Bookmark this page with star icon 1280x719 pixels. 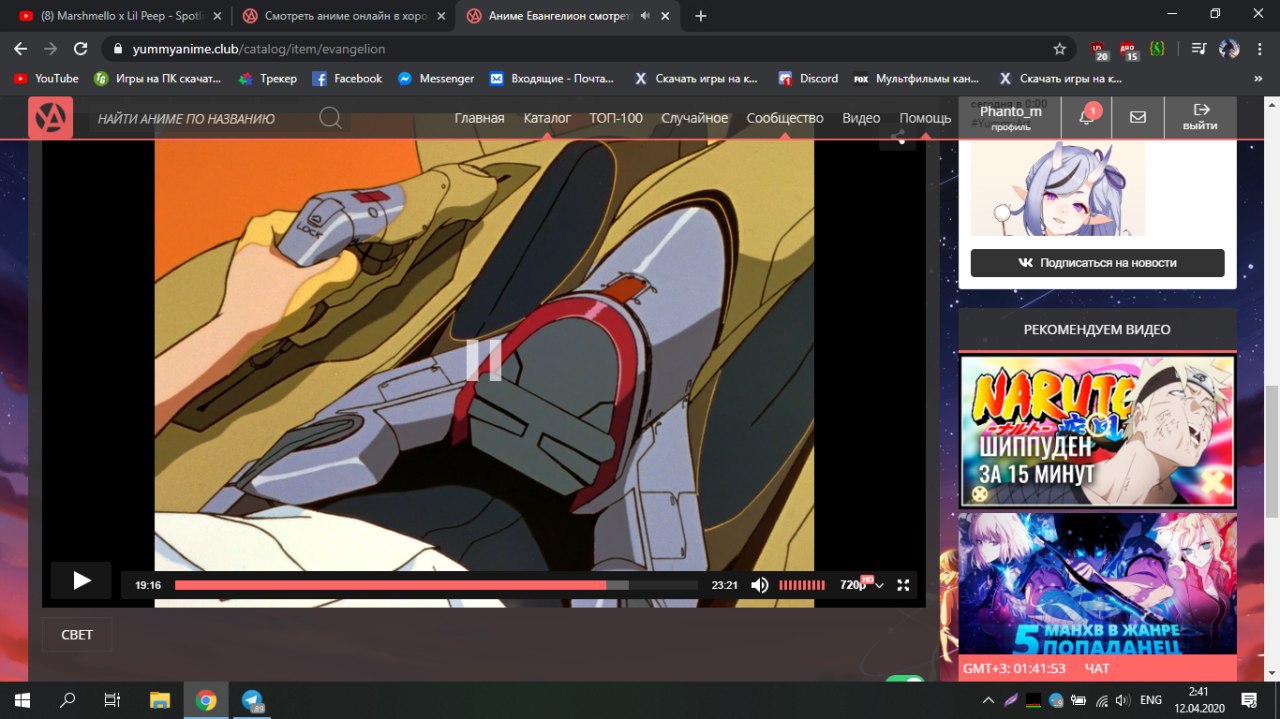pyautogui.click(x=1060, y=48)
